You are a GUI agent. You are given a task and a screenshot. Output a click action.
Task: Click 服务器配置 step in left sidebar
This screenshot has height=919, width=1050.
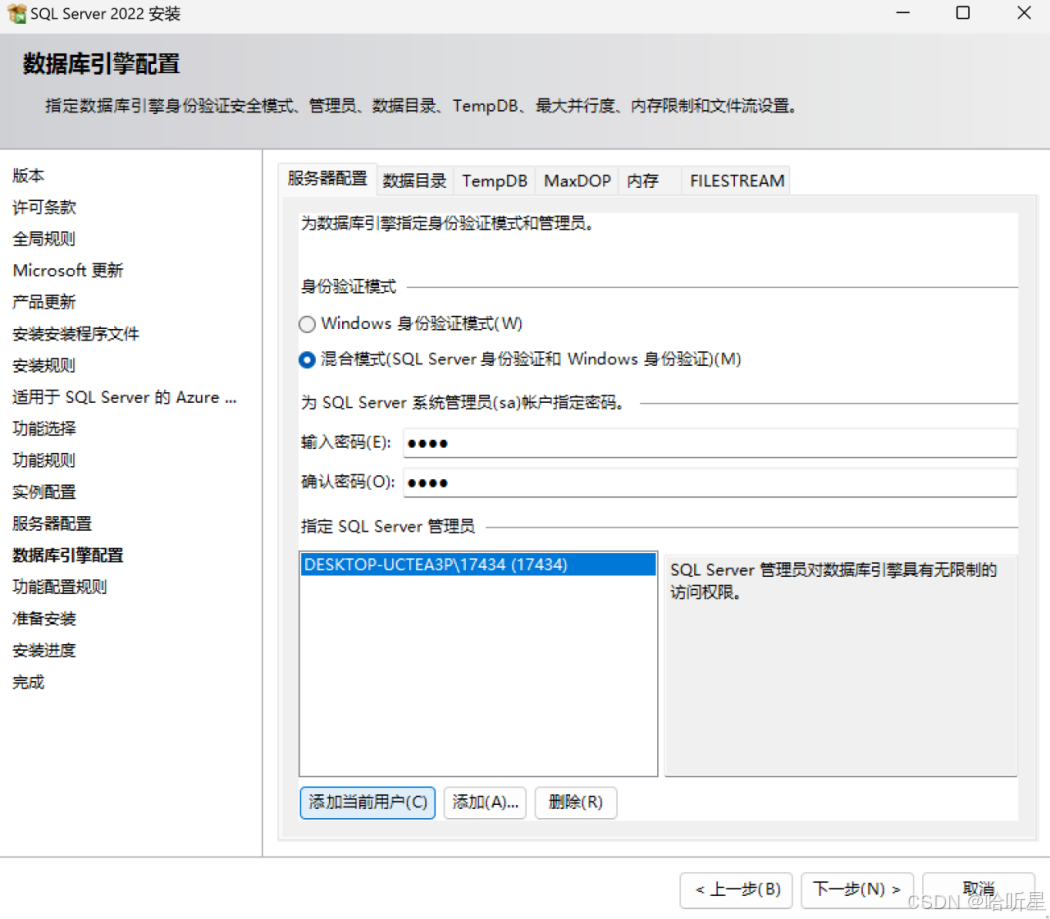click(x=52, y=524)
